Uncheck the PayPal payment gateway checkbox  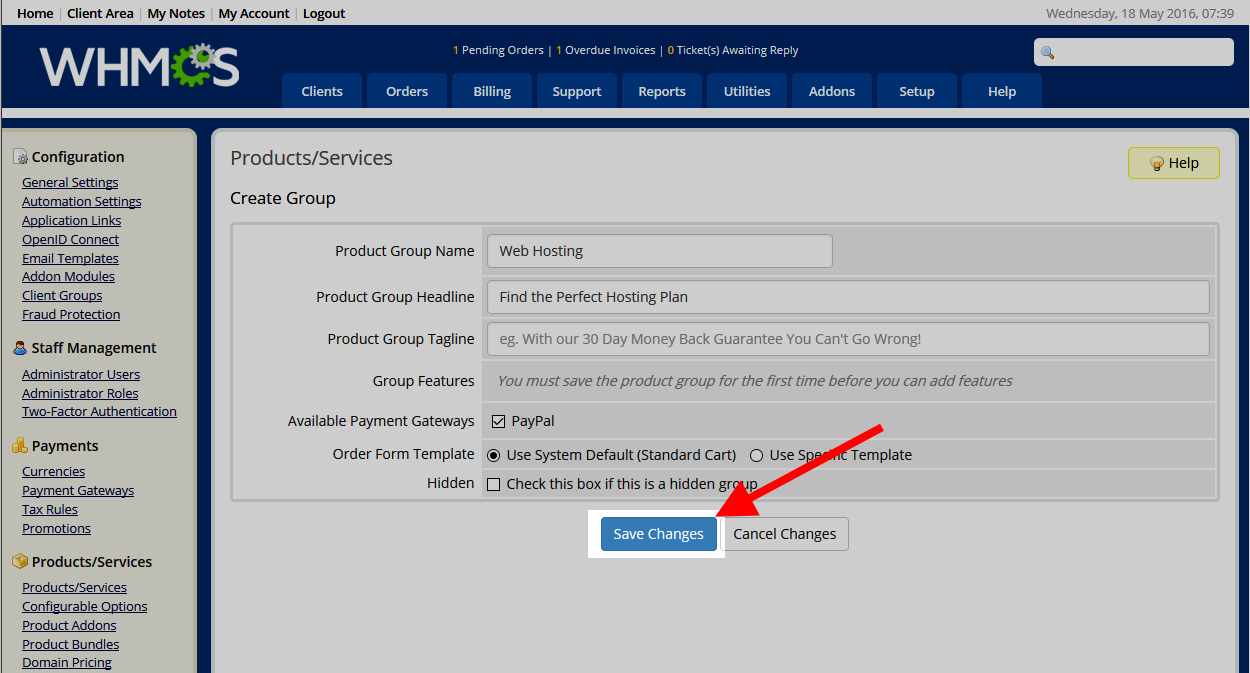(498, 422)
